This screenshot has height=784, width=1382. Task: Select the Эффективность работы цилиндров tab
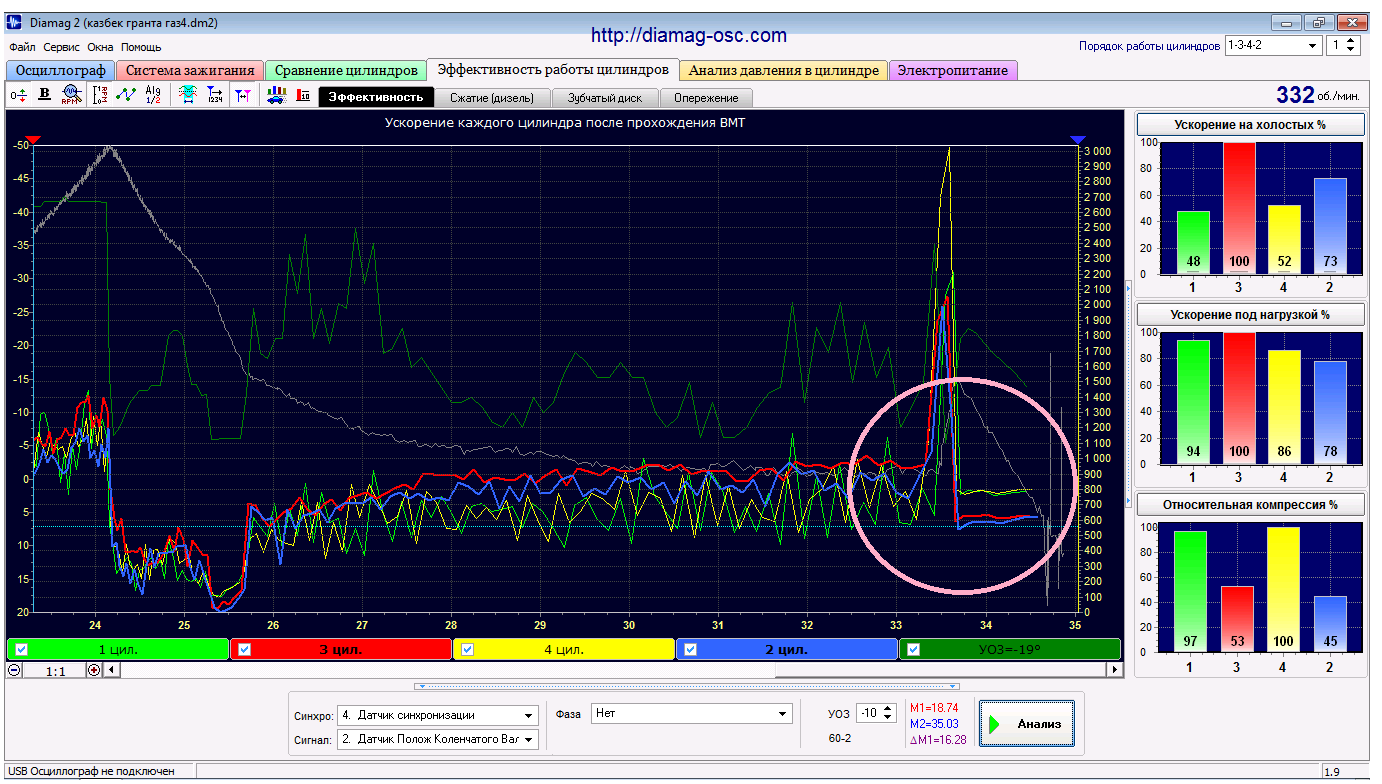(553, 70)
